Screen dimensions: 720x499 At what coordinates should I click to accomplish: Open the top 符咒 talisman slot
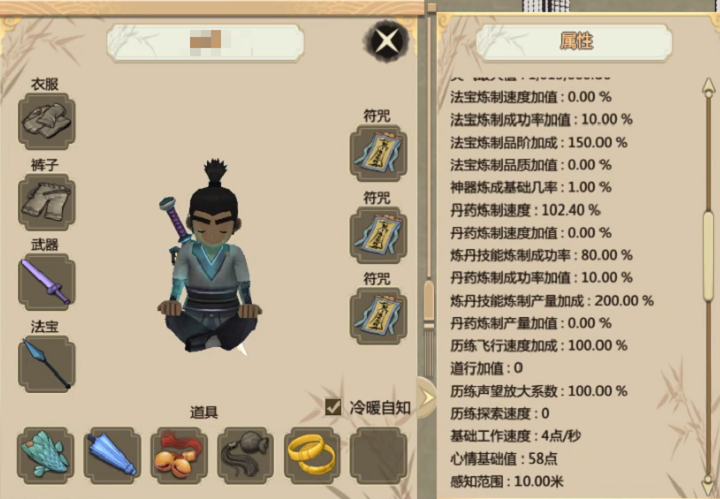[x=378, y=153]
